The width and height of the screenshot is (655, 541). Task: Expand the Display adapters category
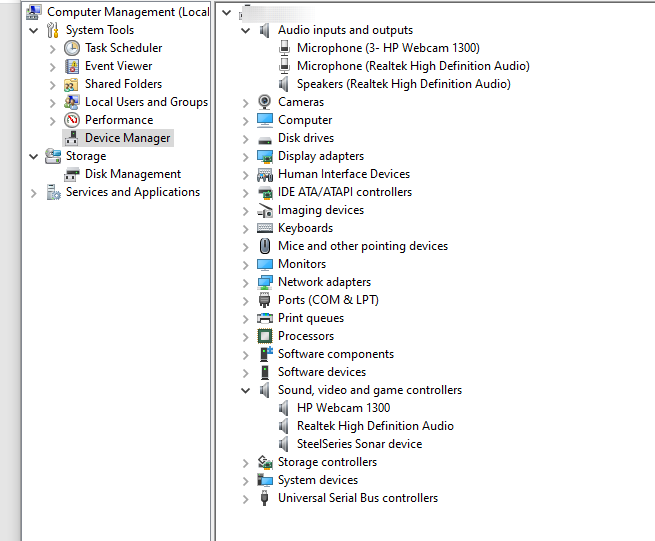pyautogui.click(x=246, y=156)
